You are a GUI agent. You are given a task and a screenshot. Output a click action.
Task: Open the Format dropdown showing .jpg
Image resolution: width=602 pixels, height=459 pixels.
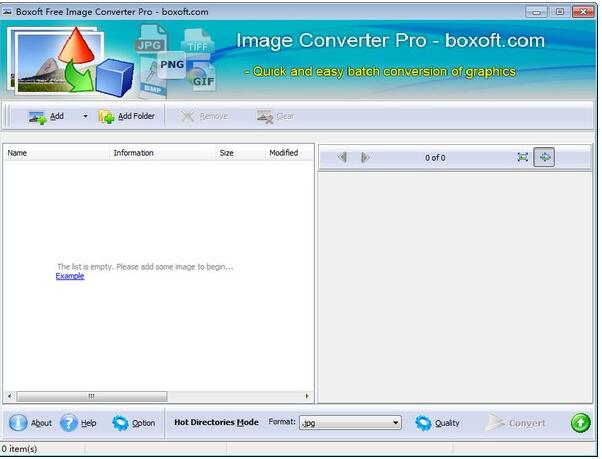(350, 423)
